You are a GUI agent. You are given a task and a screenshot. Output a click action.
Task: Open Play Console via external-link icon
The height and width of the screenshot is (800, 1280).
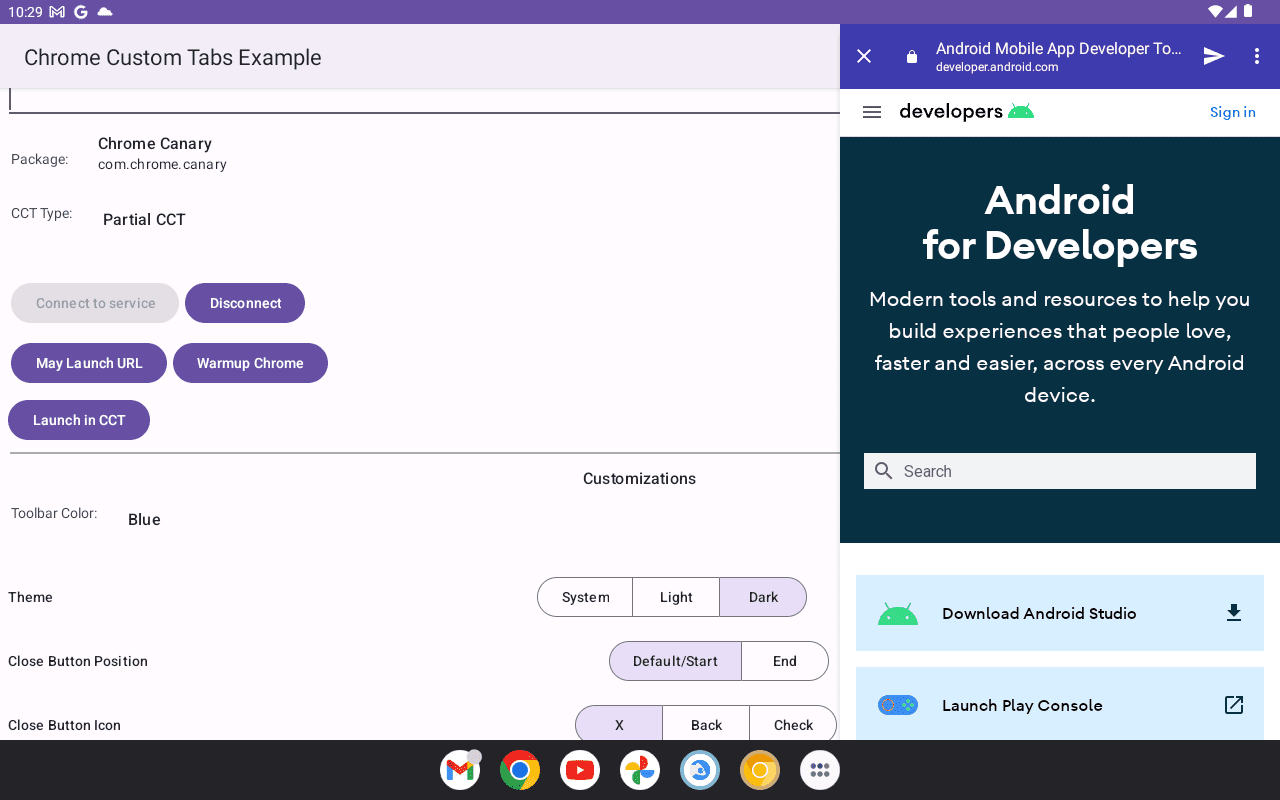1233,704
